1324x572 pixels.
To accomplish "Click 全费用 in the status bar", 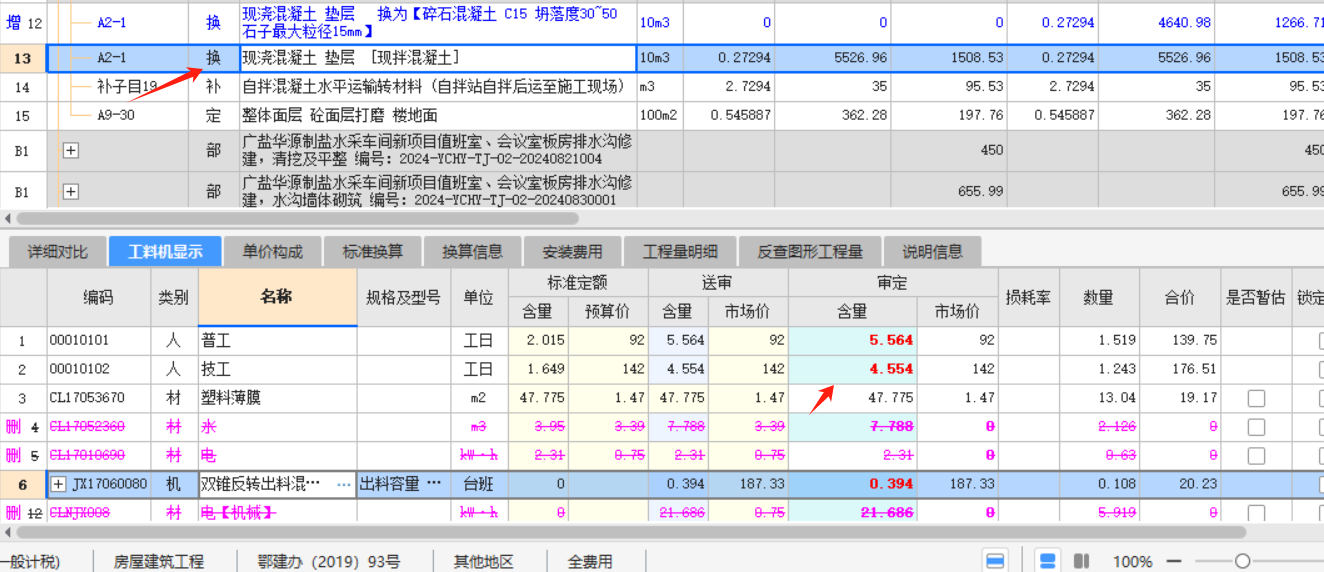I will [590, 561].
